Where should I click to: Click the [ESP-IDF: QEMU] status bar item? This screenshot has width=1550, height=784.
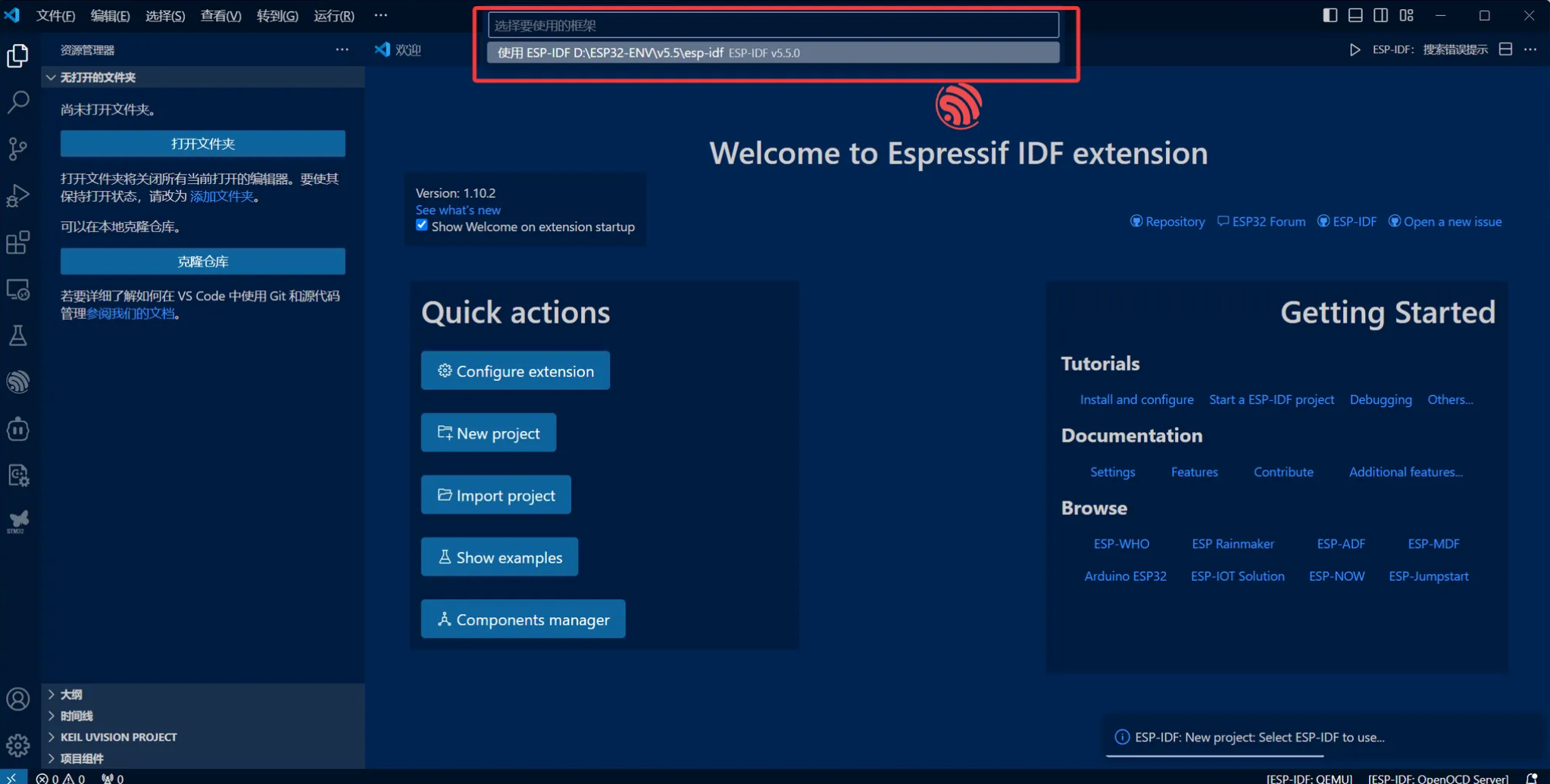pos(1309,778)
